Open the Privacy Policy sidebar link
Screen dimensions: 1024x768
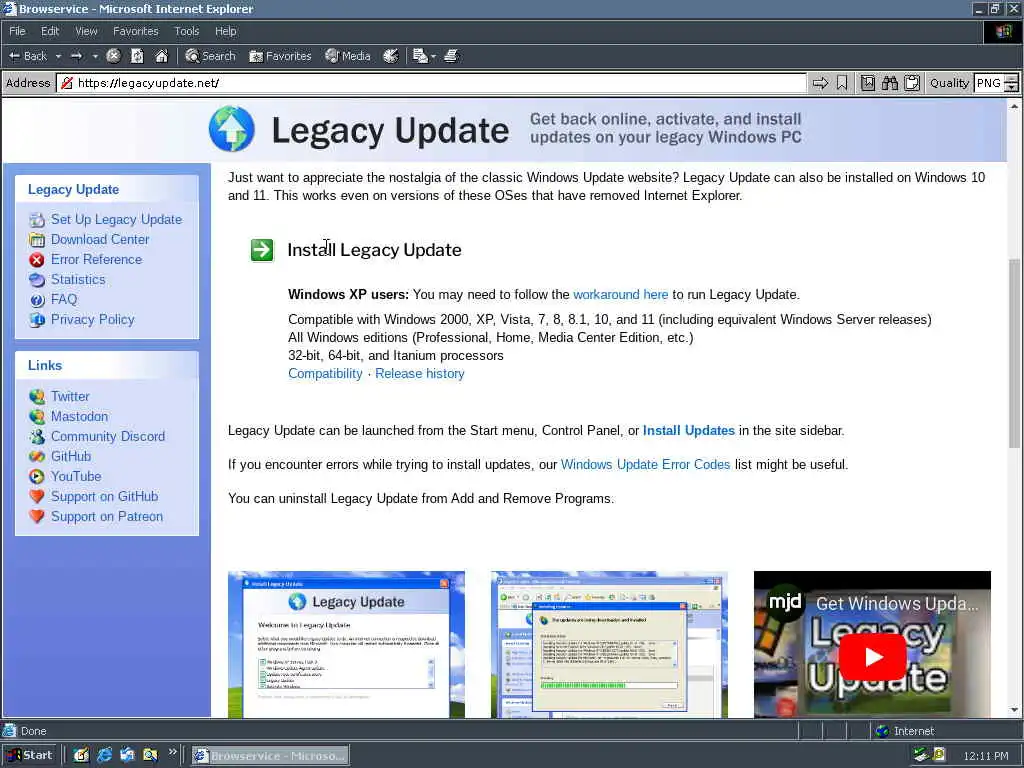pyautogui.click(x=92, y=319)
